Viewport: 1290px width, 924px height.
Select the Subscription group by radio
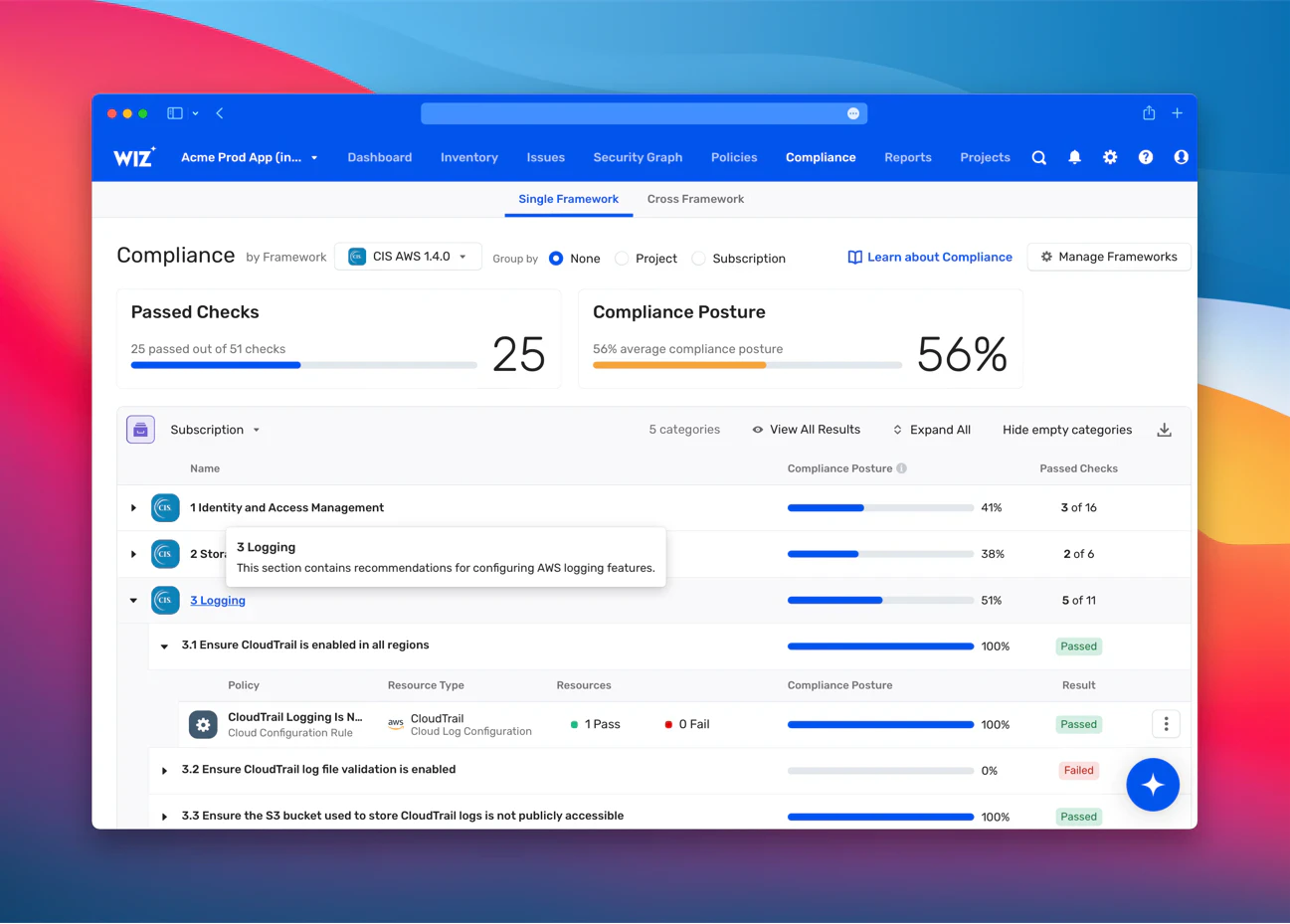699,259
